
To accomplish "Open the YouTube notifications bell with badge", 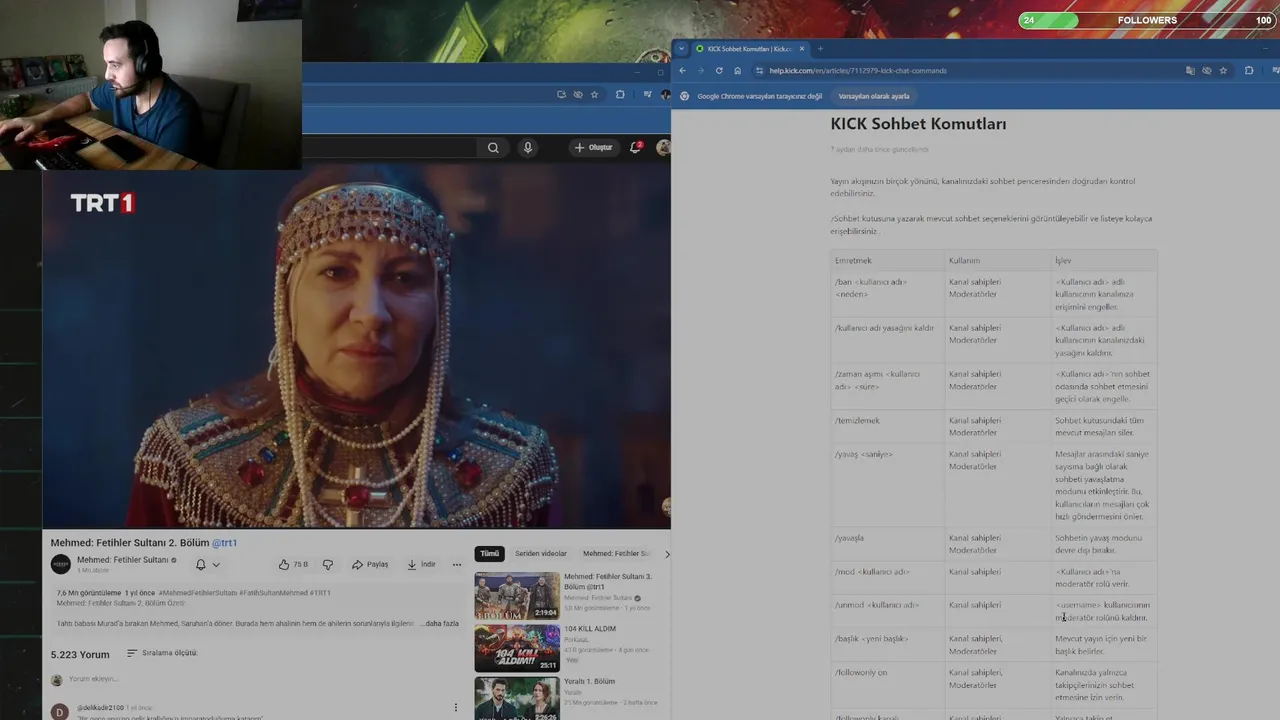I will pos(635,147).
